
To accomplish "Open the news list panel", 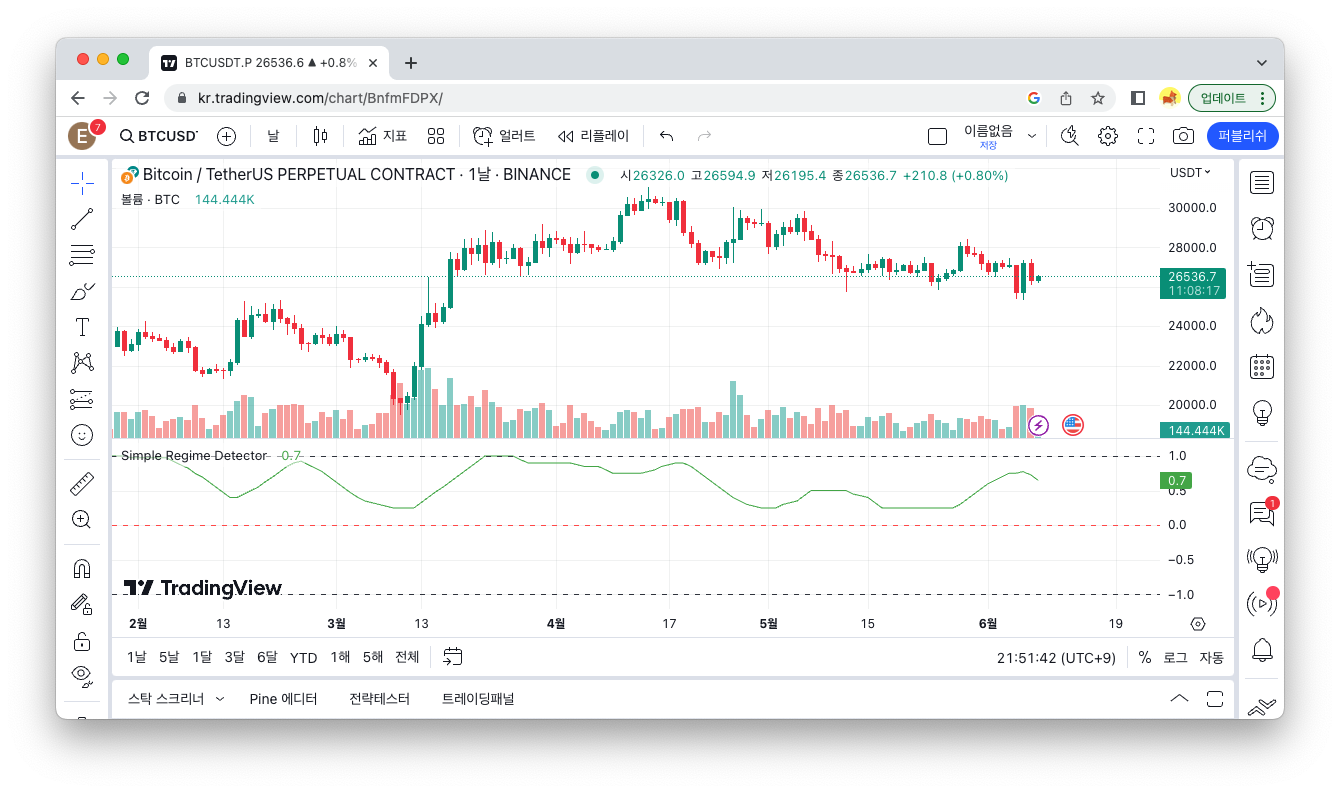I will (1262, 273).
